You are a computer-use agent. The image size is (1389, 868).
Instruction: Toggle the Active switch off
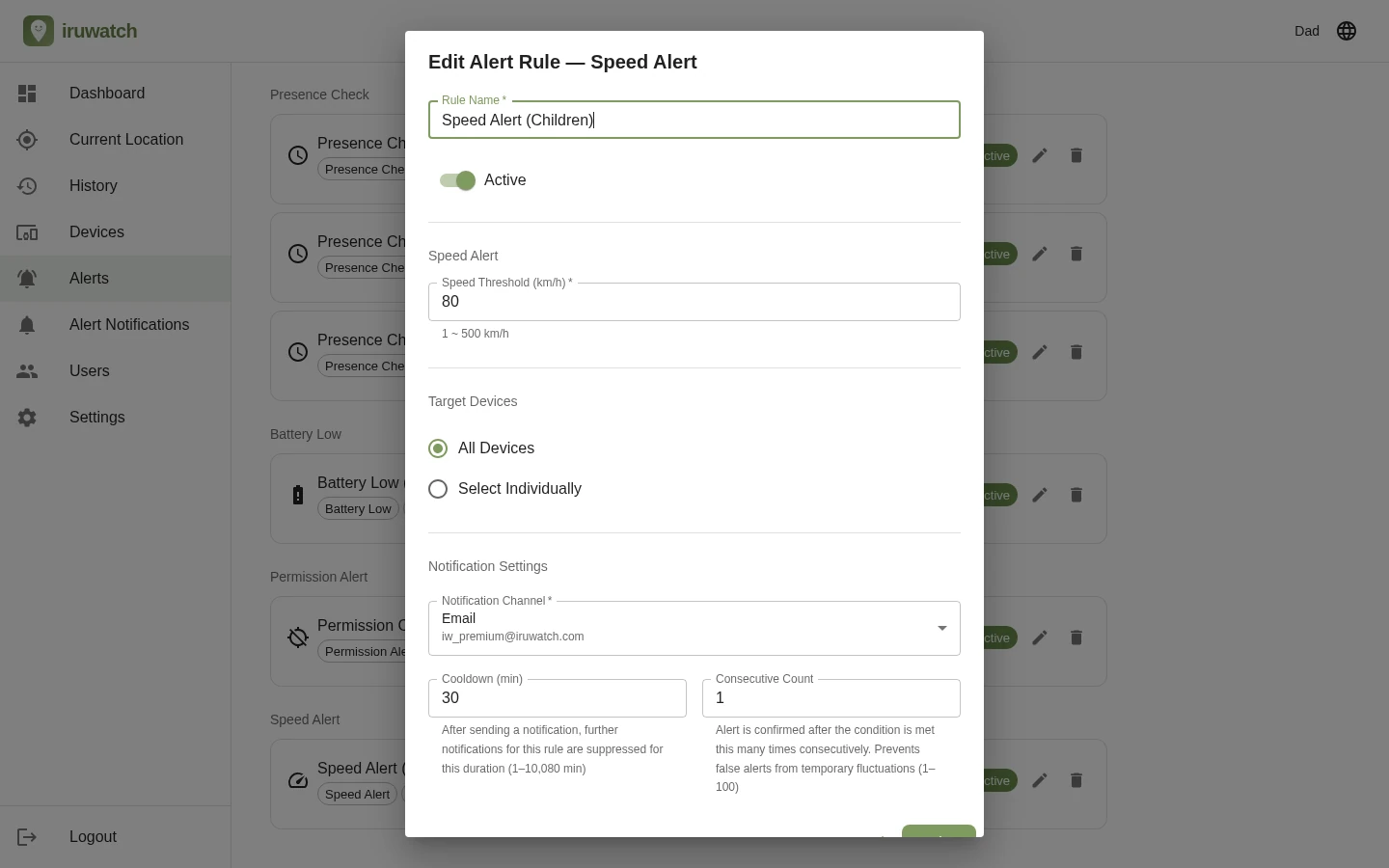click(x=457, y=180)
